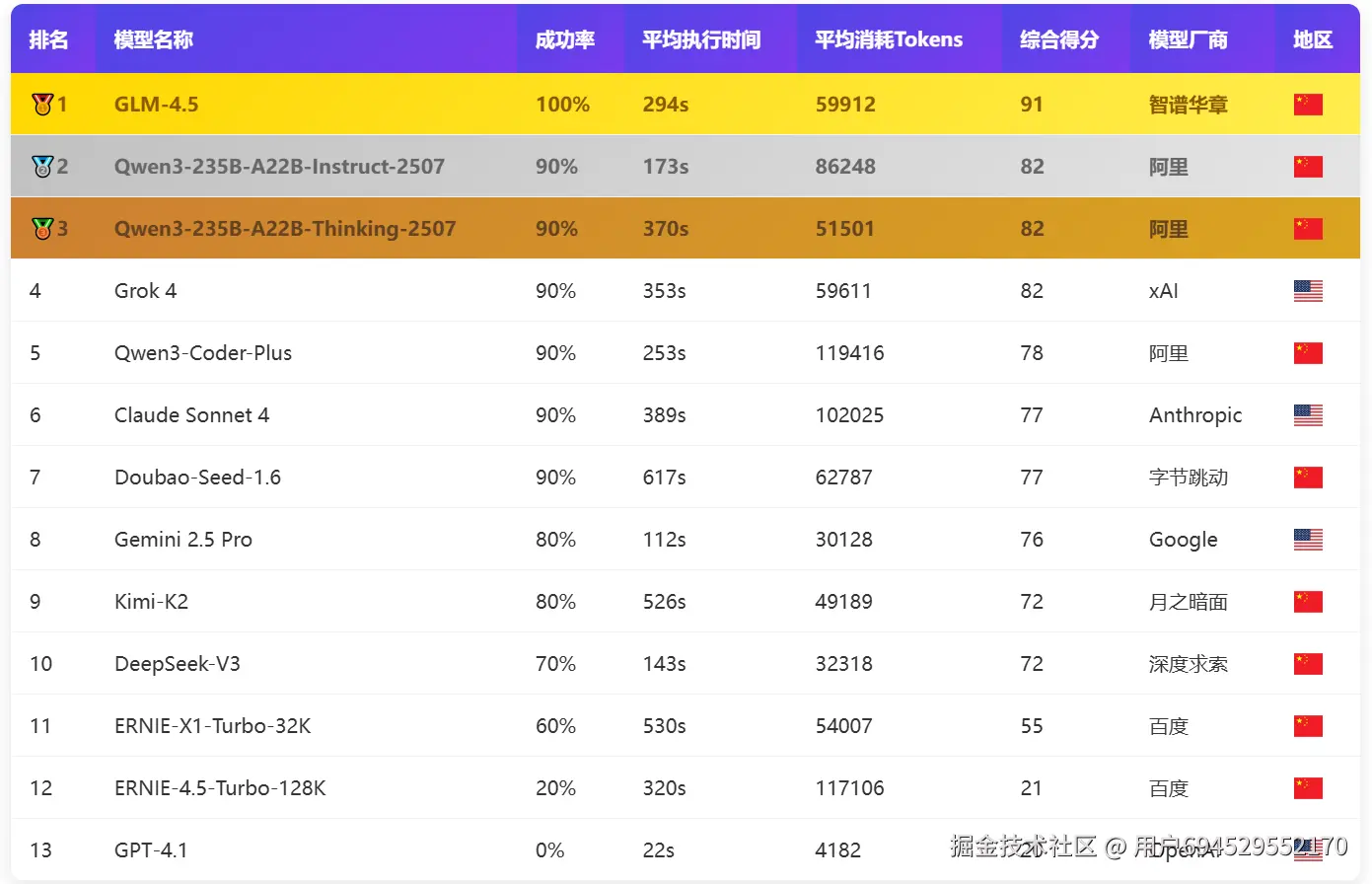Image resolution: width=1372 pixels, height=884 pixels.
Task: Select the Doubao-Seed-1.6 model name
Action: click(x=197, y=478)
